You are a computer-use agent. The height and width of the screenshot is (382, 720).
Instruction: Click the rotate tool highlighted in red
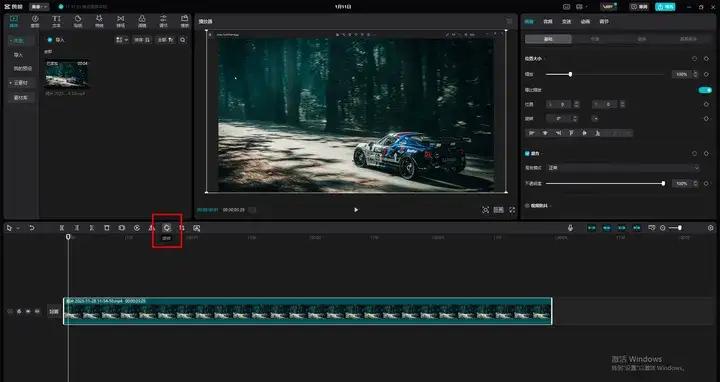coord(167,228)
